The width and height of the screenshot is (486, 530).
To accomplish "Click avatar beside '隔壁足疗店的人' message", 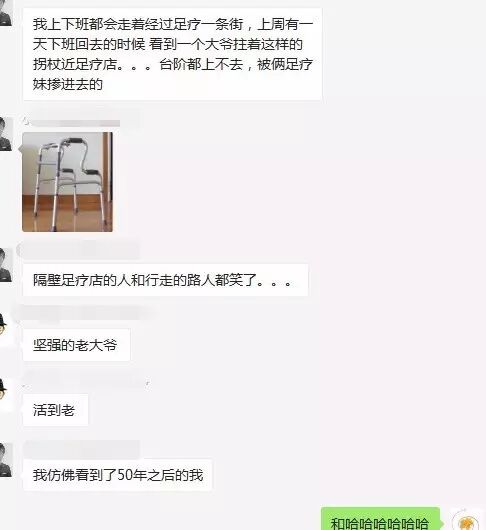I will point(6,265).
